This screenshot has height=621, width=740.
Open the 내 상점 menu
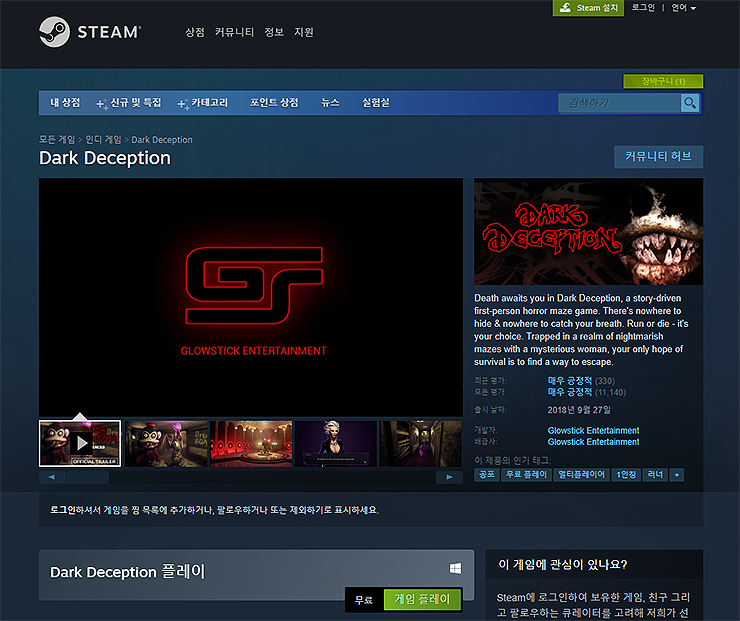(65, 102)
